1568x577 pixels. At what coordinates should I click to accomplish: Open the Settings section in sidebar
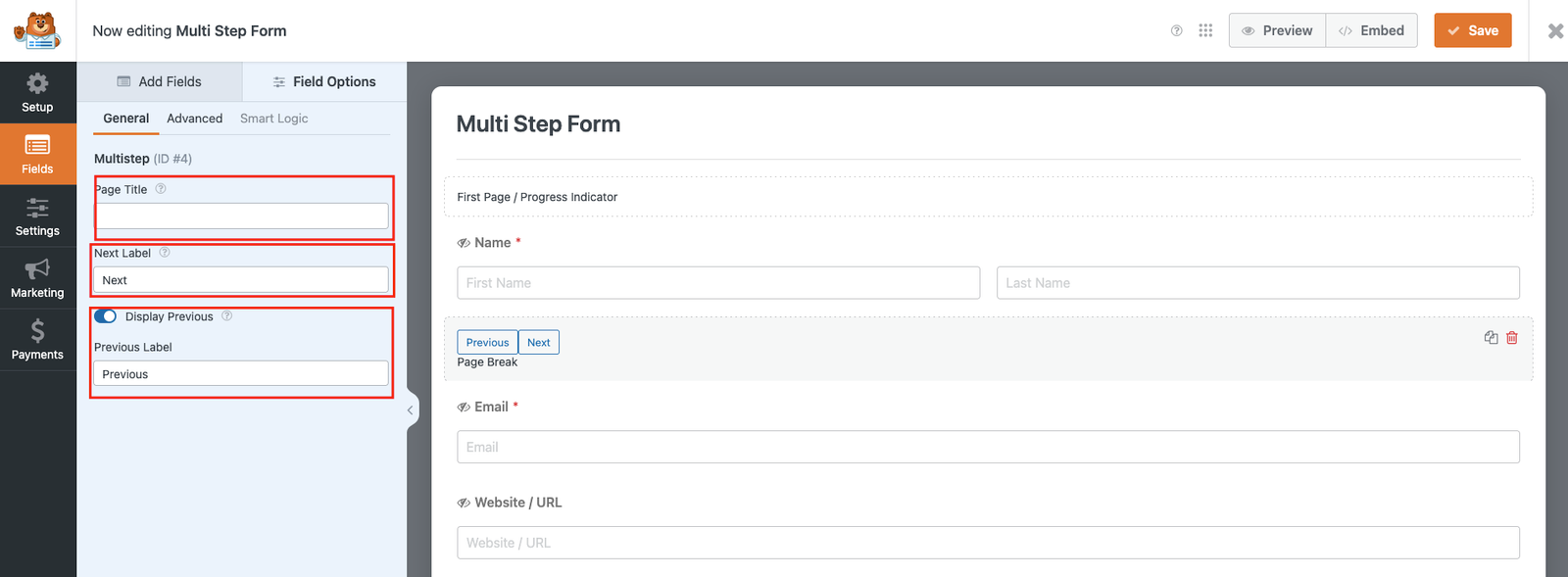click(x=37, y=216)
